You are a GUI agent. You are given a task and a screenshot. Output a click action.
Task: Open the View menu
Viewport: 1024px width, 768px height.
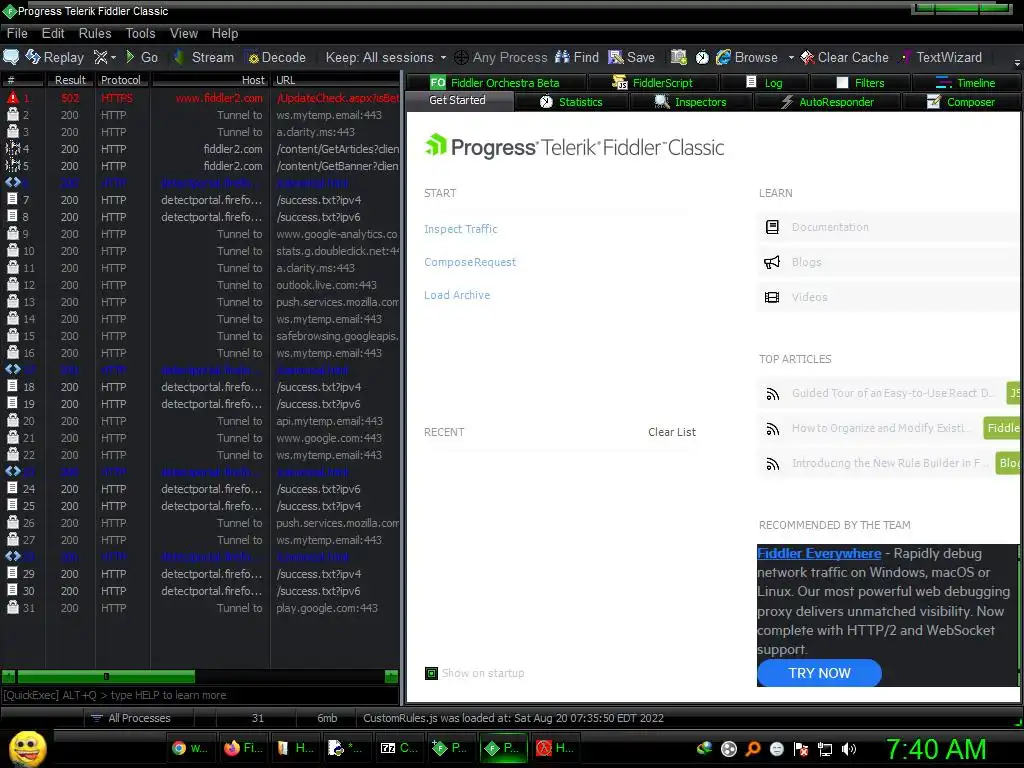pyautogui.click(x=184, y=33)
